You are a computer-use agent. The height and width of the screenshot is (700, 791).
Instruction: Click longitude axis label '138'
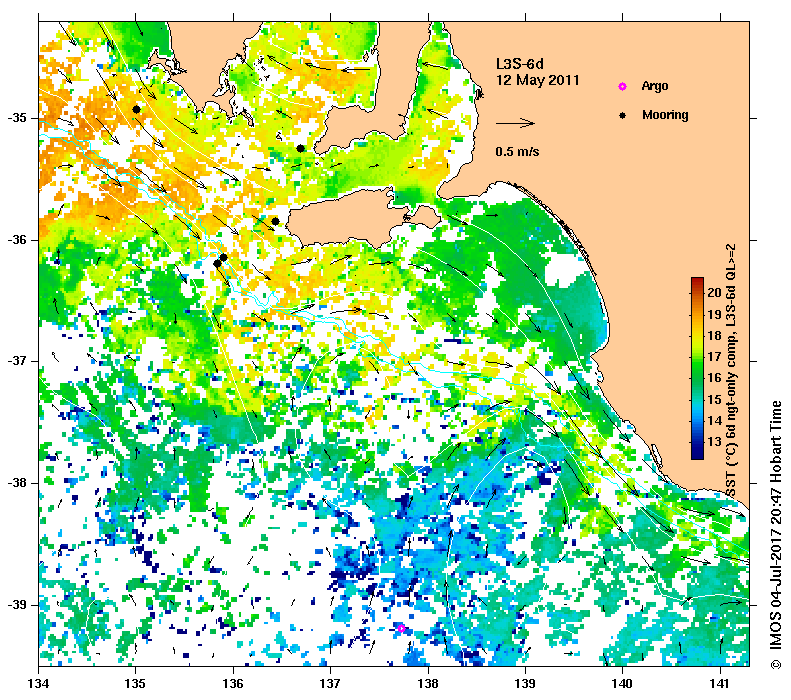tap(428, 683)
